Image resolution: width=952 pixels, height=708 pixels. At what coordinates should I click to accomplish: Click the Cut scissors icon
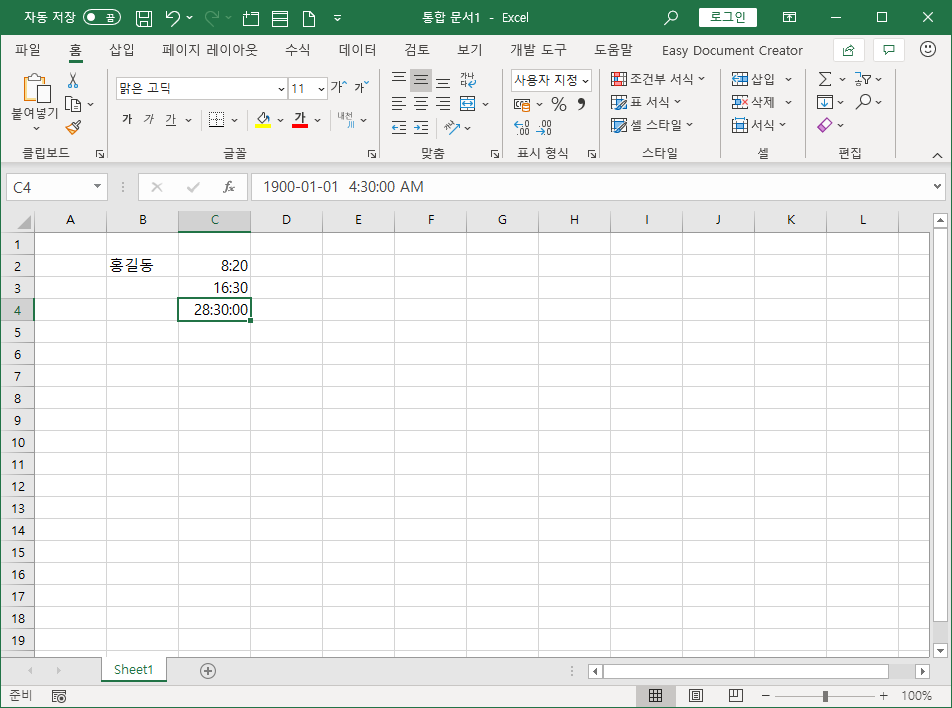[73, 80]
